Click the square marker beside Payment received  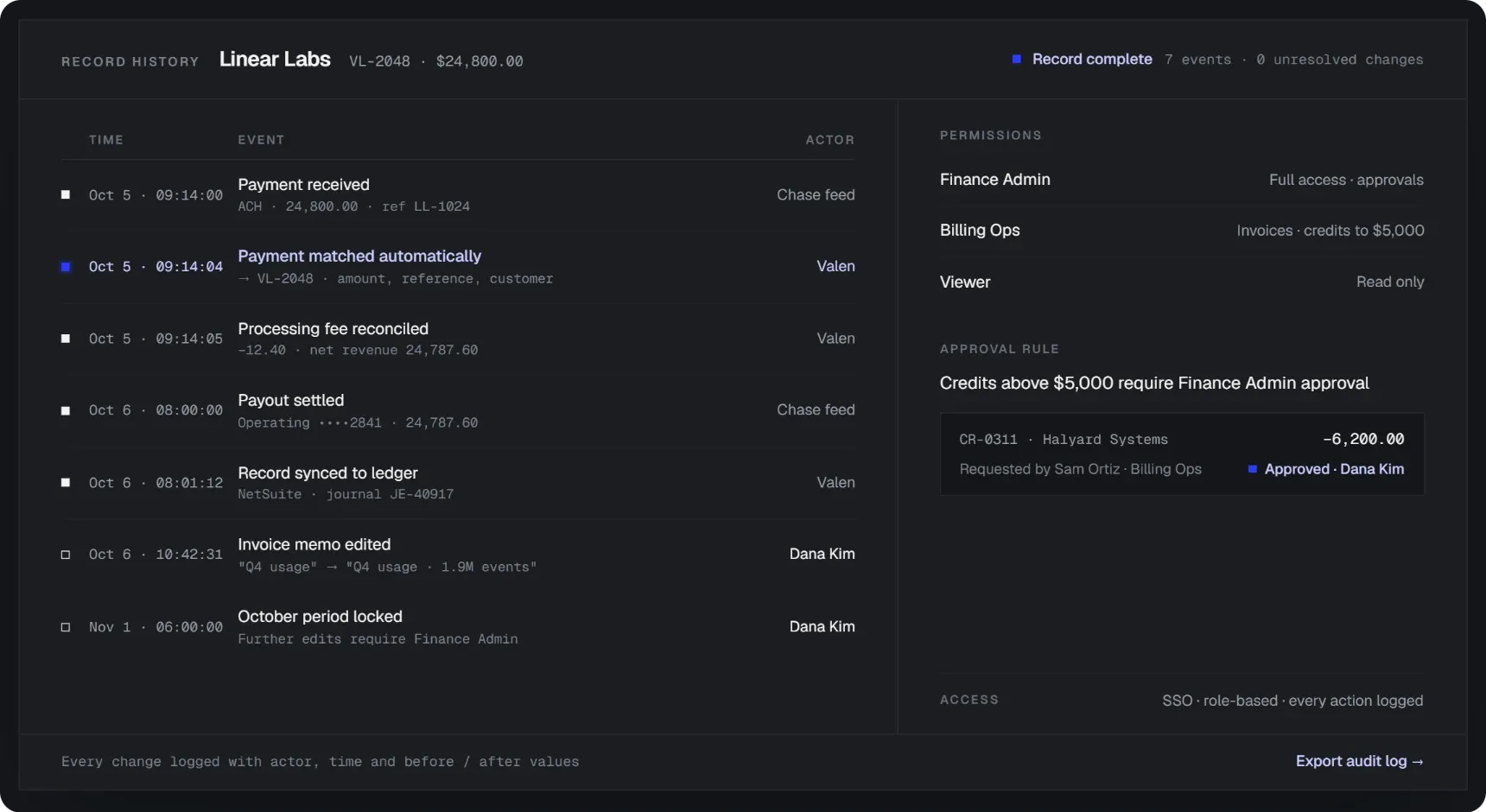[x=66, y=194]
